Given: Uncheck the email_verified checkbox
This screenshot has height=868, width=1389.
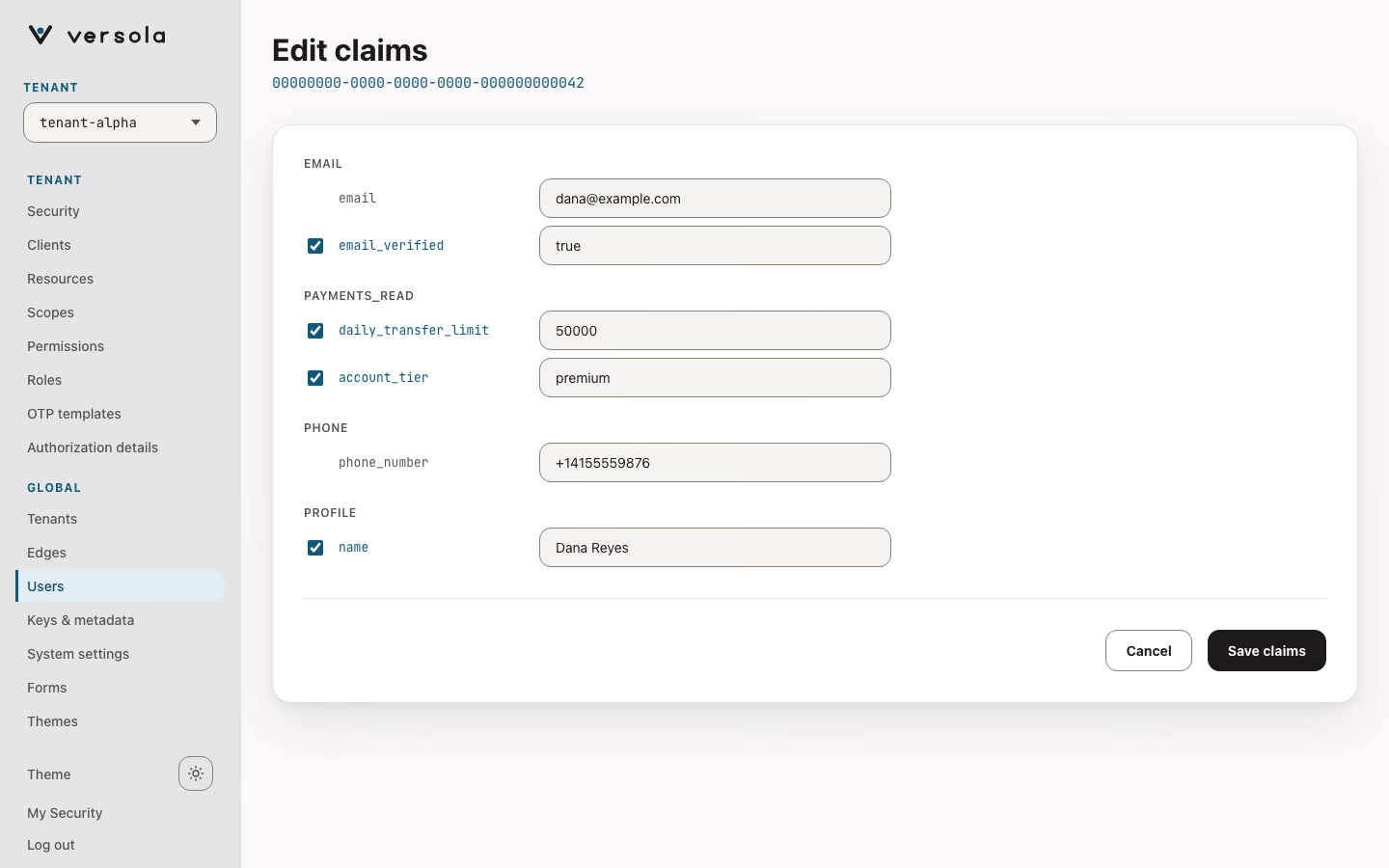Looking at the screenshot, I should coord(315,246).
